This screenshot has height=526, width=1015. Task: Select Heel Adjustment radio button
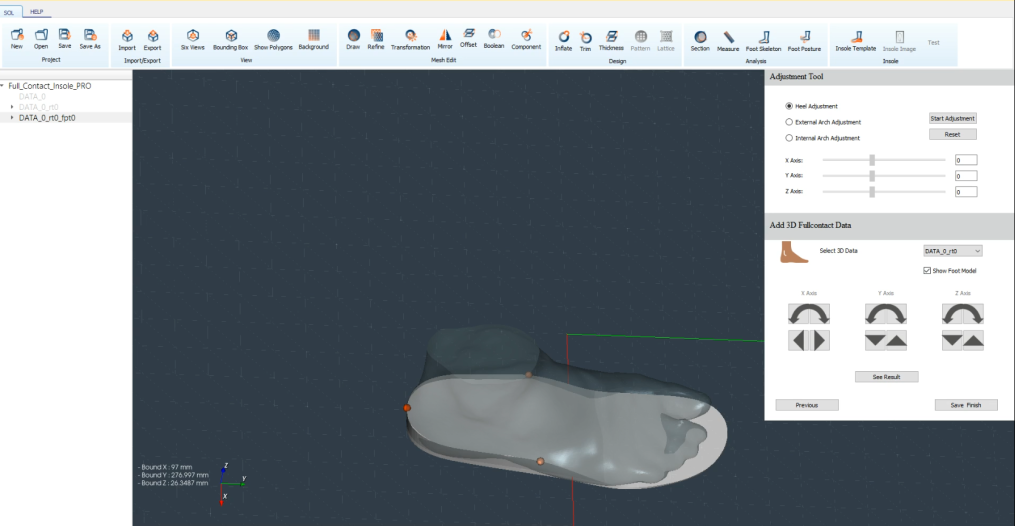[789, 106]
